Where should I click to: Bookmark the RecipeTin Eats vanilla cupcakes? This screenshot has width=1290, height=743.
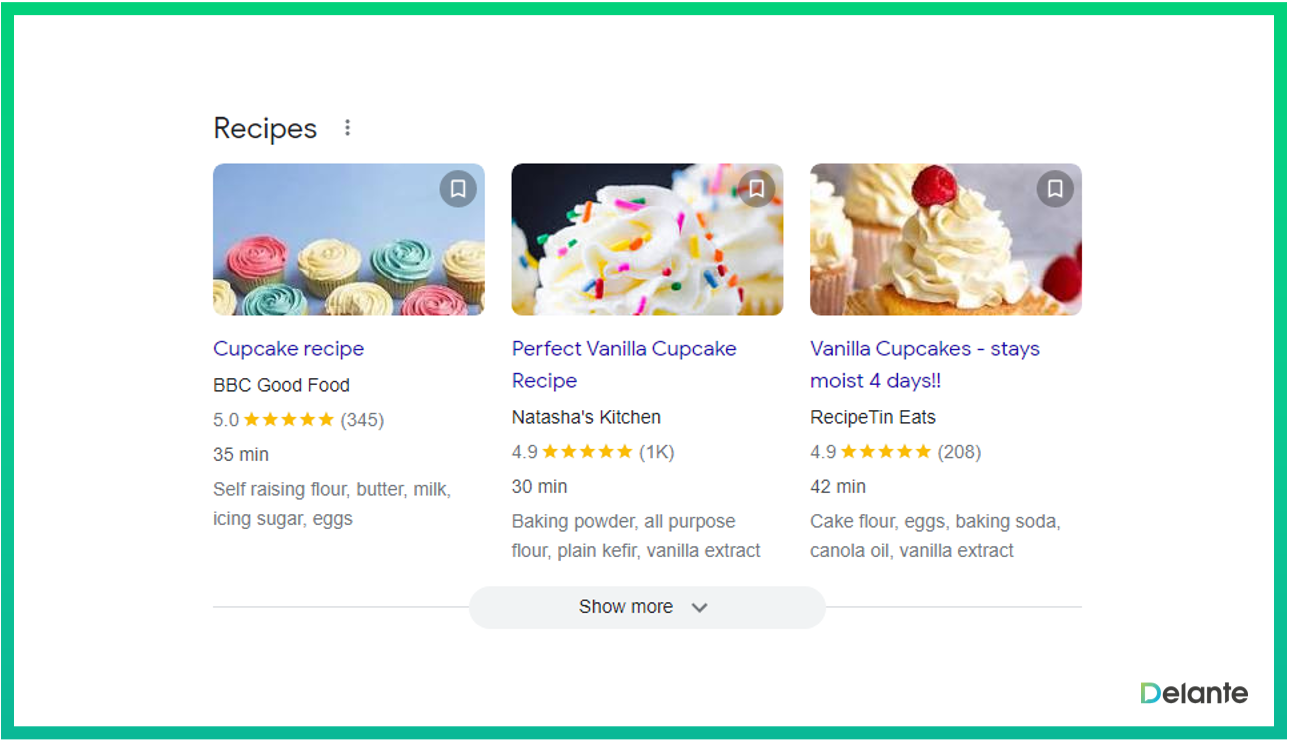pyautogui.click(x=1055, y=188)
